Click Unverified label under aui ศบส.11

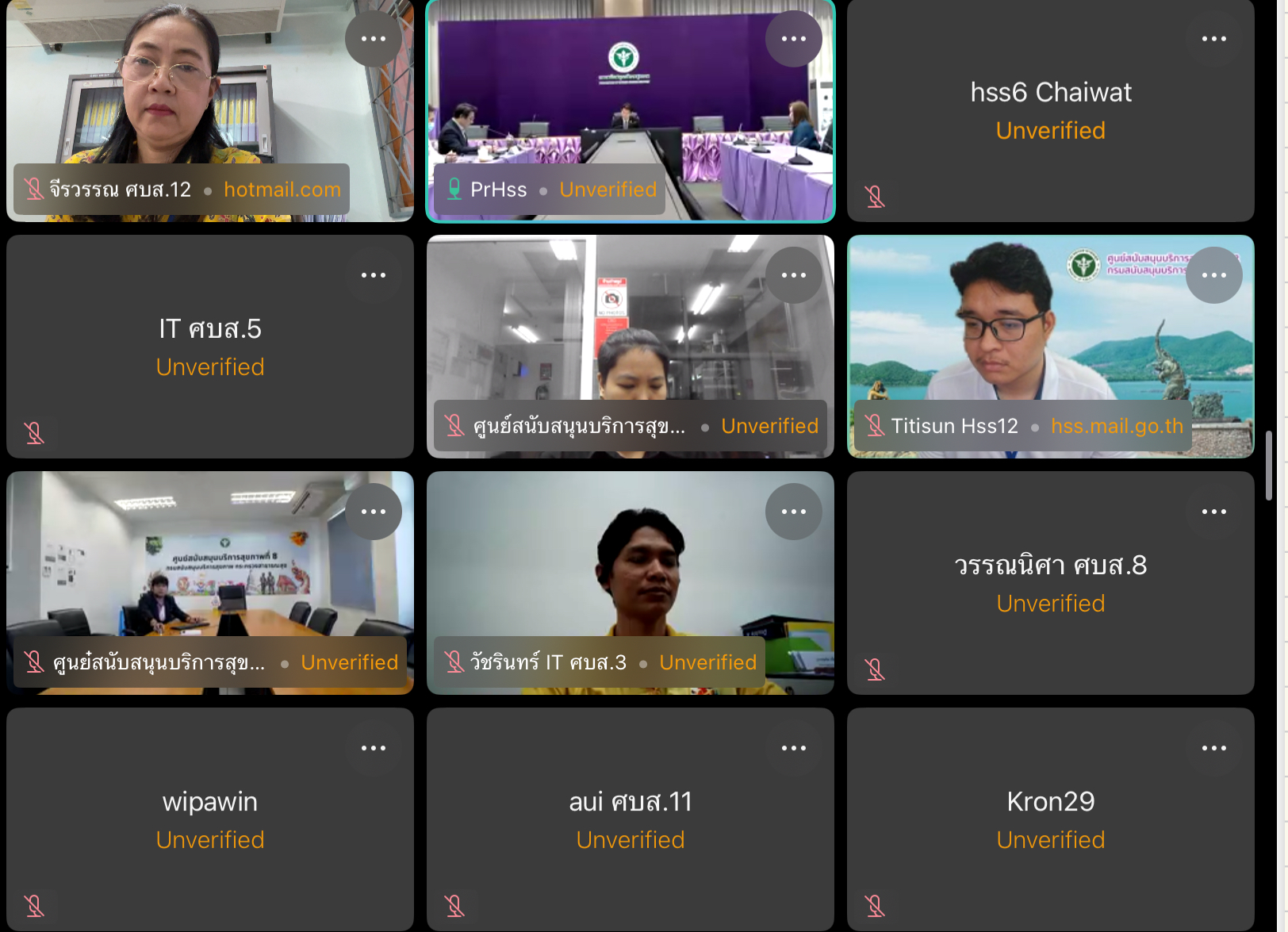631,840
